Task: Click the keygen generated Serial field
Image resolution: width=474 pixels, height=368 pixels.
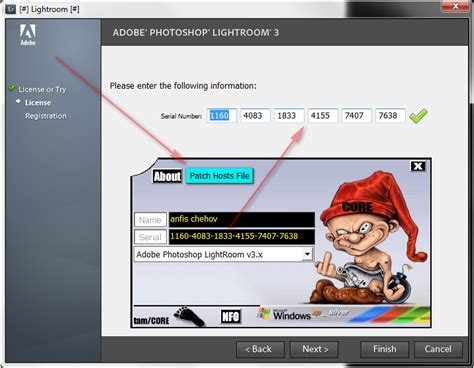Action: coord(242,237)
